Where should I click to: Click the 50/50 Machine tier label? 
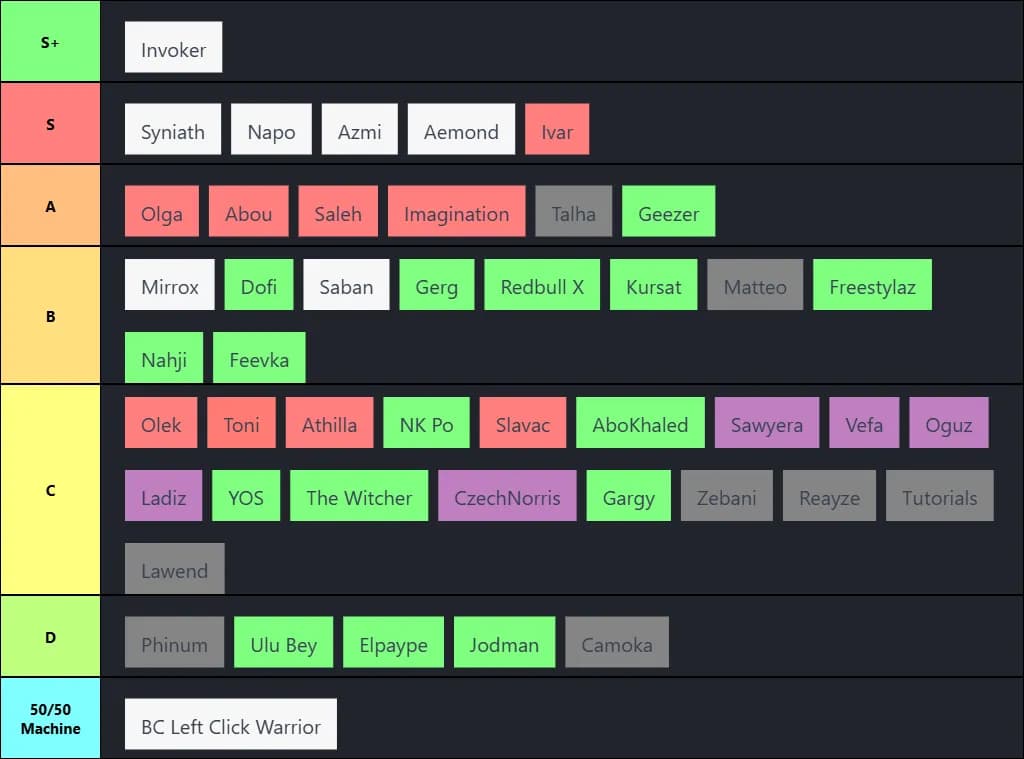click(x=50, y=718)
